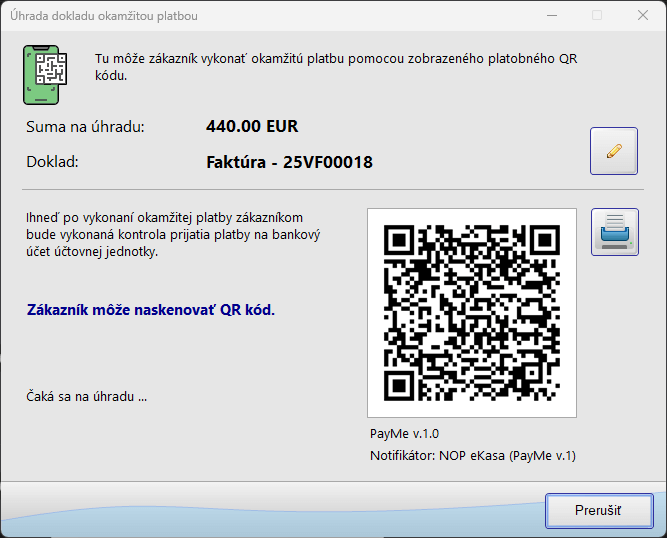Click the 'Čaká sa na úhradu ...' status
667x538 pixels.
(x=86, y=396)
